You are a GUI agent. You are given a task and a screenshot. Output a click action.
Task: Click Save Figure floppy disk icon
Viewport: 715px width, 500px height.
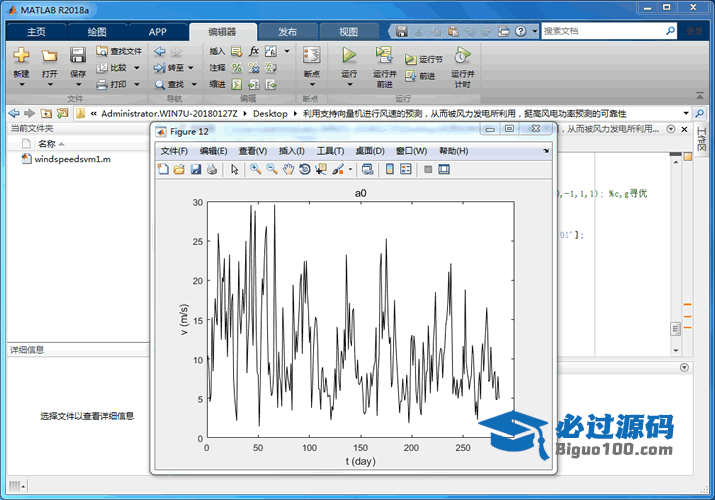tap(196, 169)
